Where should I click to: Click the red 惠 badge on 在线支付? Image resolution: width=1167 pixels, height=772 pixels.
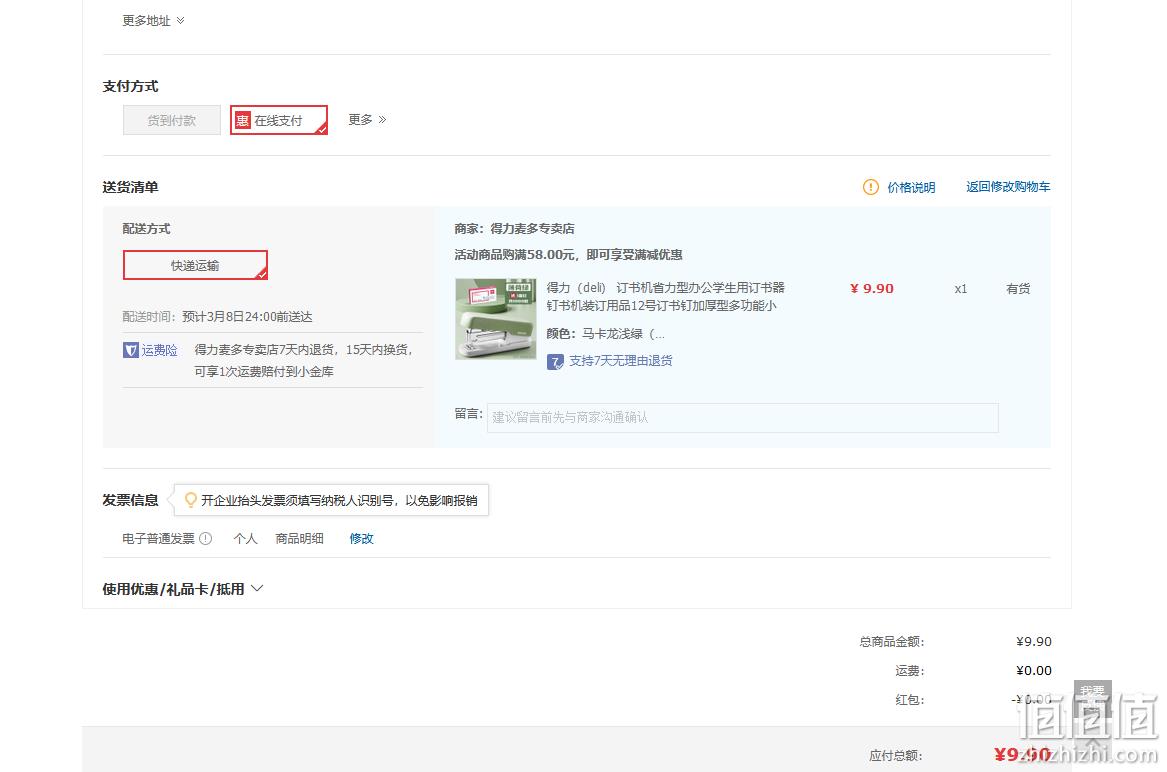tap(243, 120)
